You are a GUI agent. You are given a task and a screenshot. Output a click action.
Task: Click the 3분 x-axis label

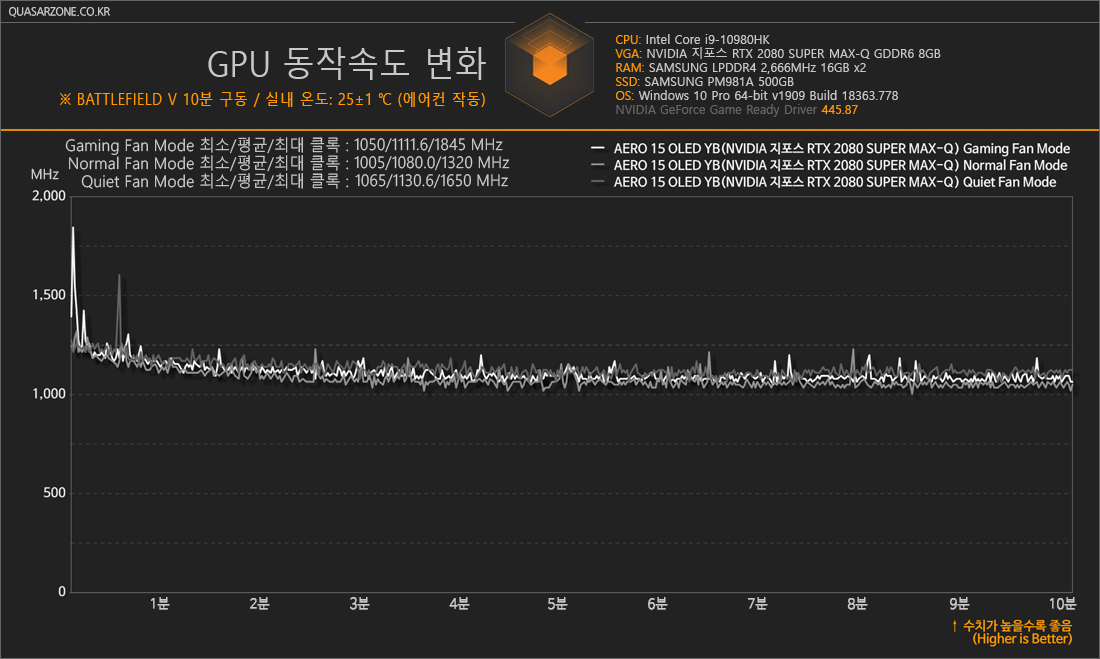coord(359,604)
